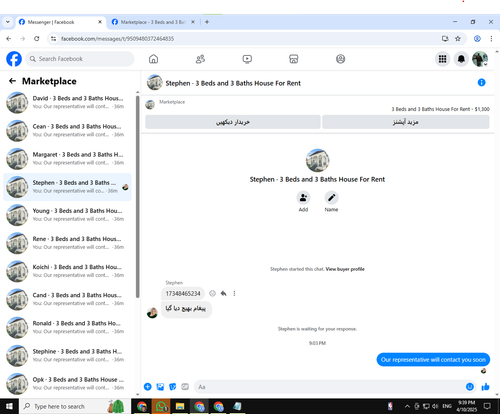Click the Urdu message bubble below the number

click(x=186, y=309)
